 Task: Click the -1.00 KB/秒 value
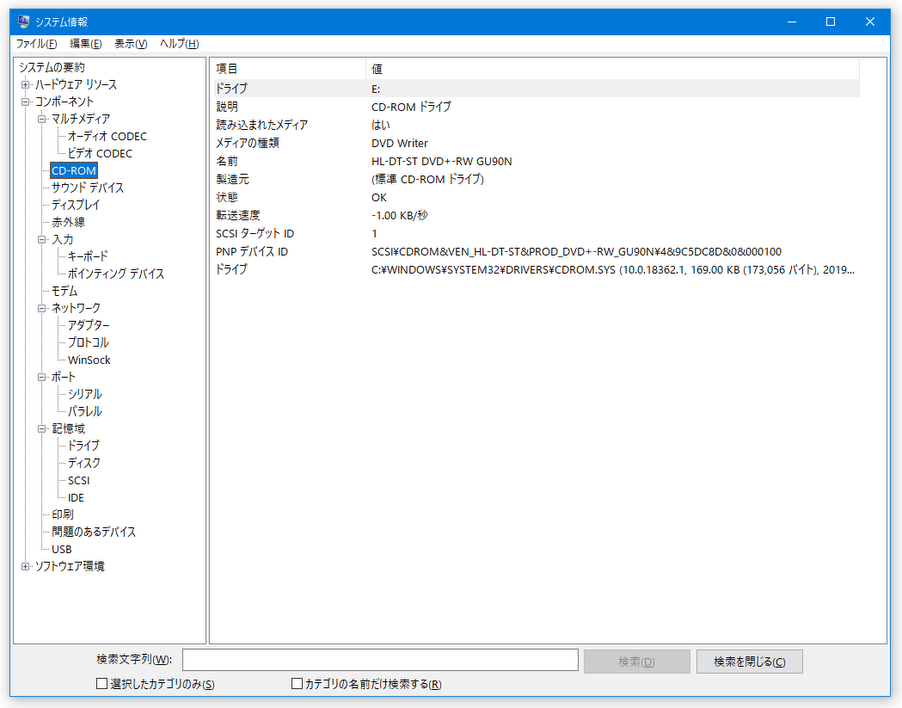[x=399, y=216]
